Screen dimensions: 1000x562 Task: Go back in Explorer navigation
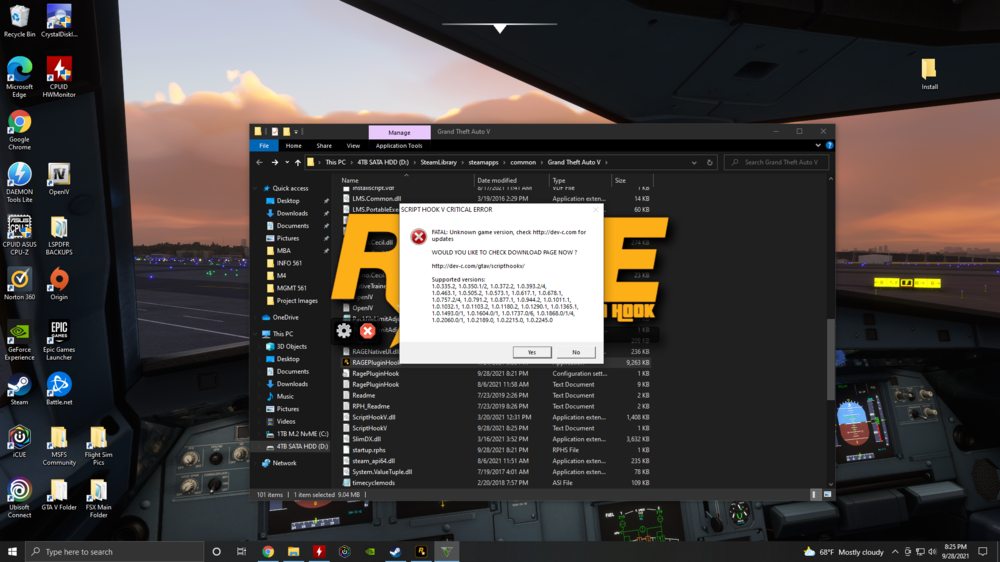coord(260,163)
